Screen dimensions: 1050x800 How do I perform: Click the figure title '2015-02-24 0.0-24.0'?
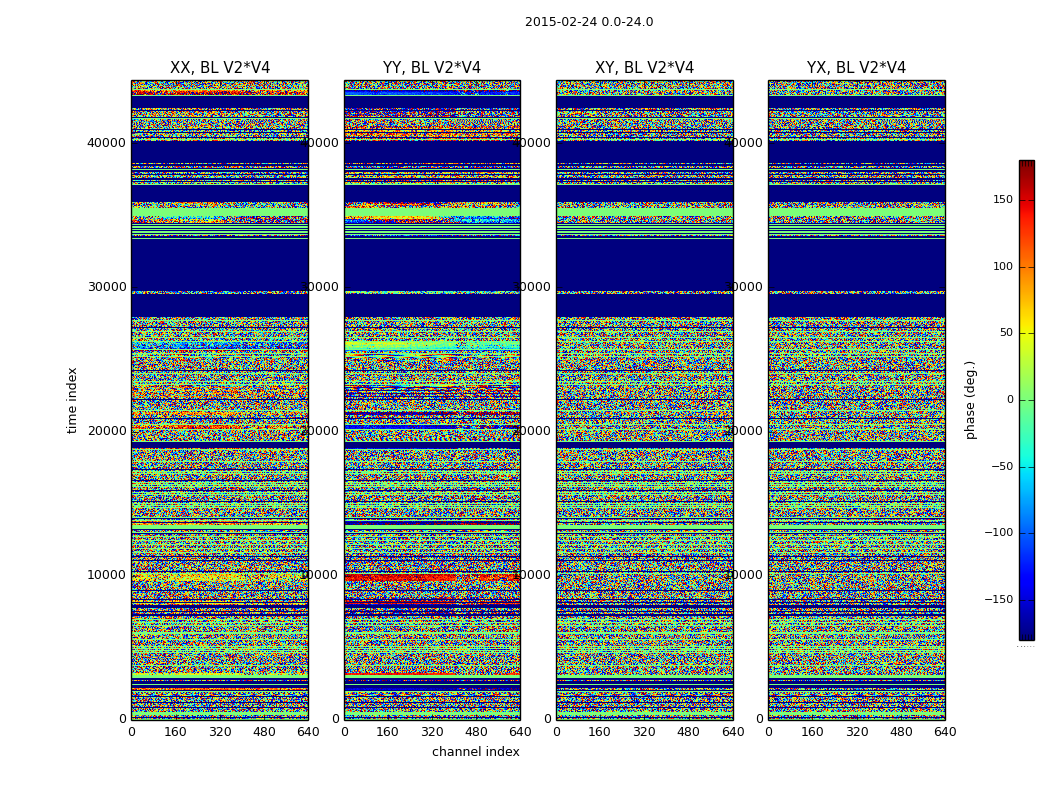point(589,22)
